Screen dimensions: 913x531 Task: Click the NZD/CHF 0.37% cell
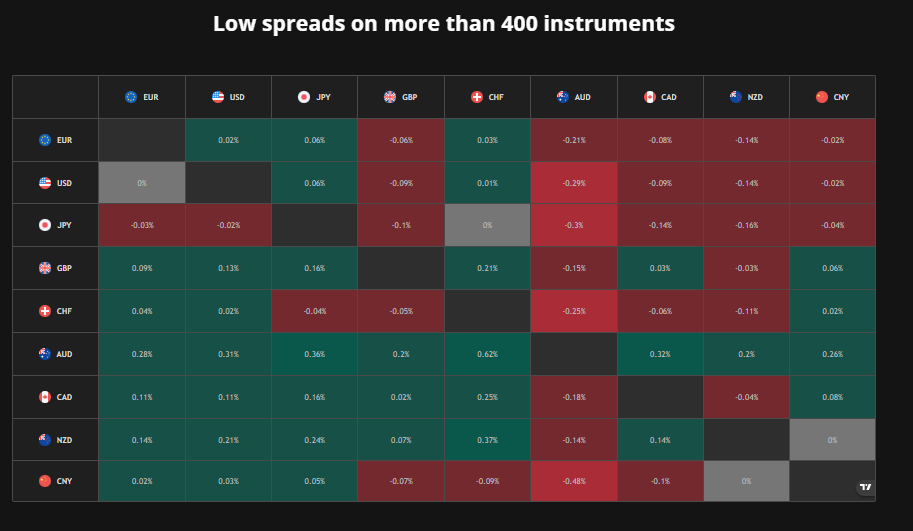click(x=487, y=440)
